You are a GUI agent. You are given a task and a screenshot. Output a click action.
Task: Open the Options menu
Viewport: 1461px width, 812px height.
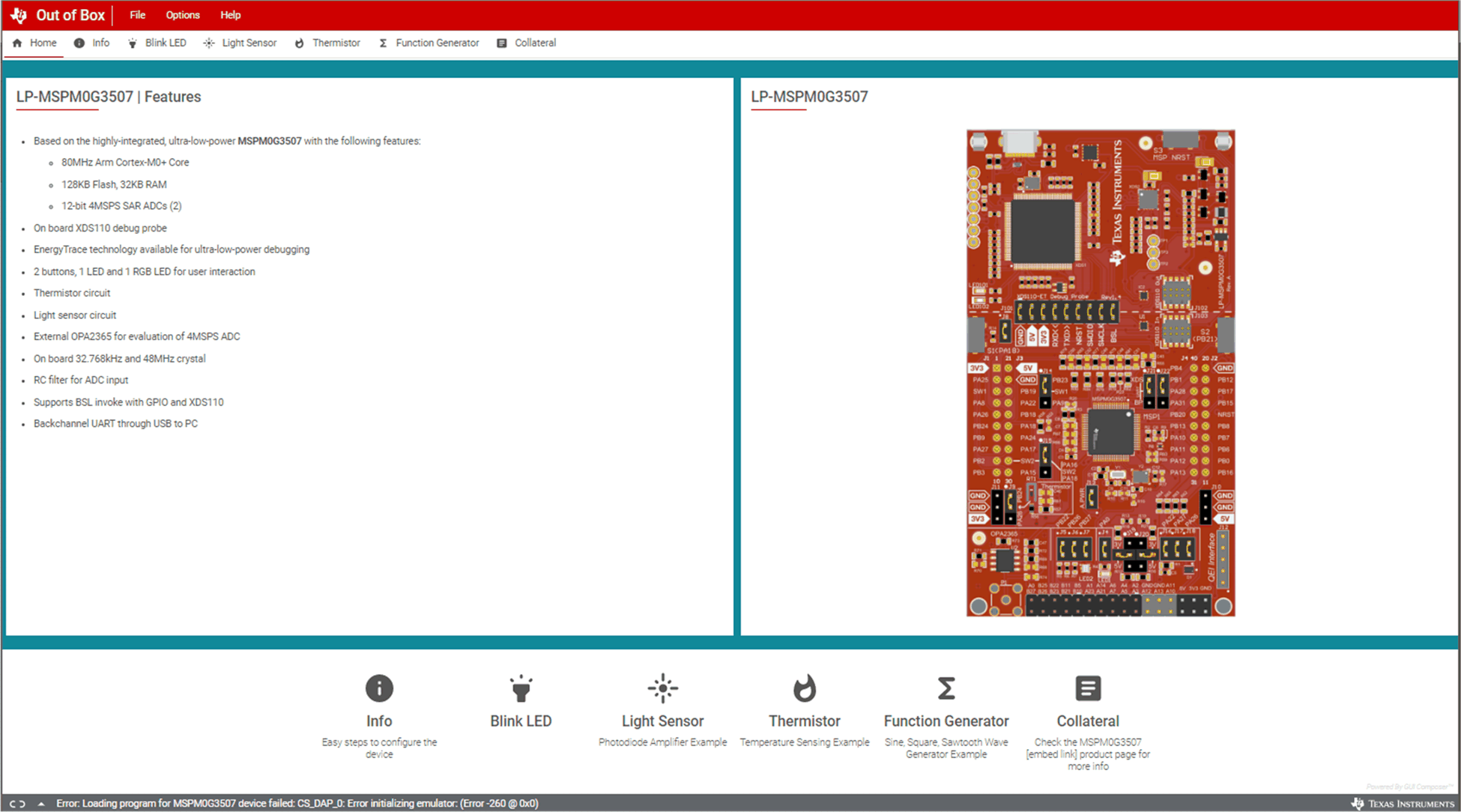point(183,15)
